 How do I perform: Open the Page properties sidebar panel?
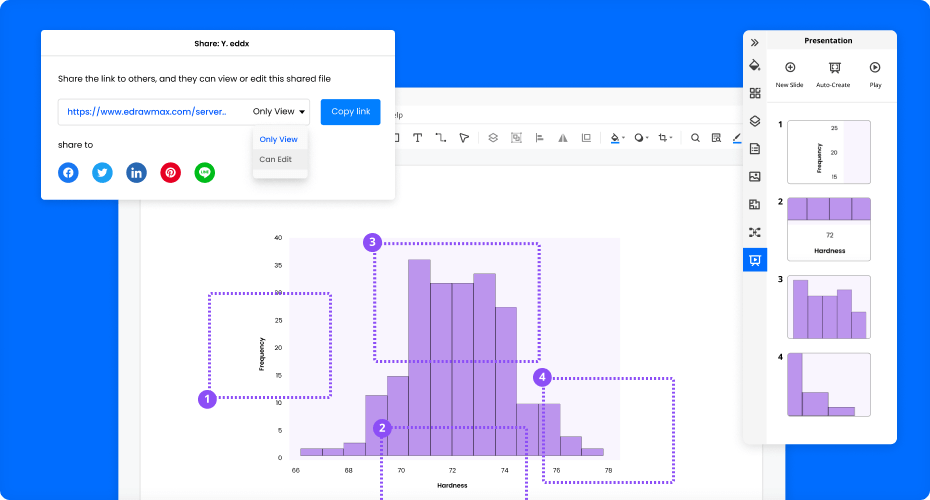coord(754,149)
